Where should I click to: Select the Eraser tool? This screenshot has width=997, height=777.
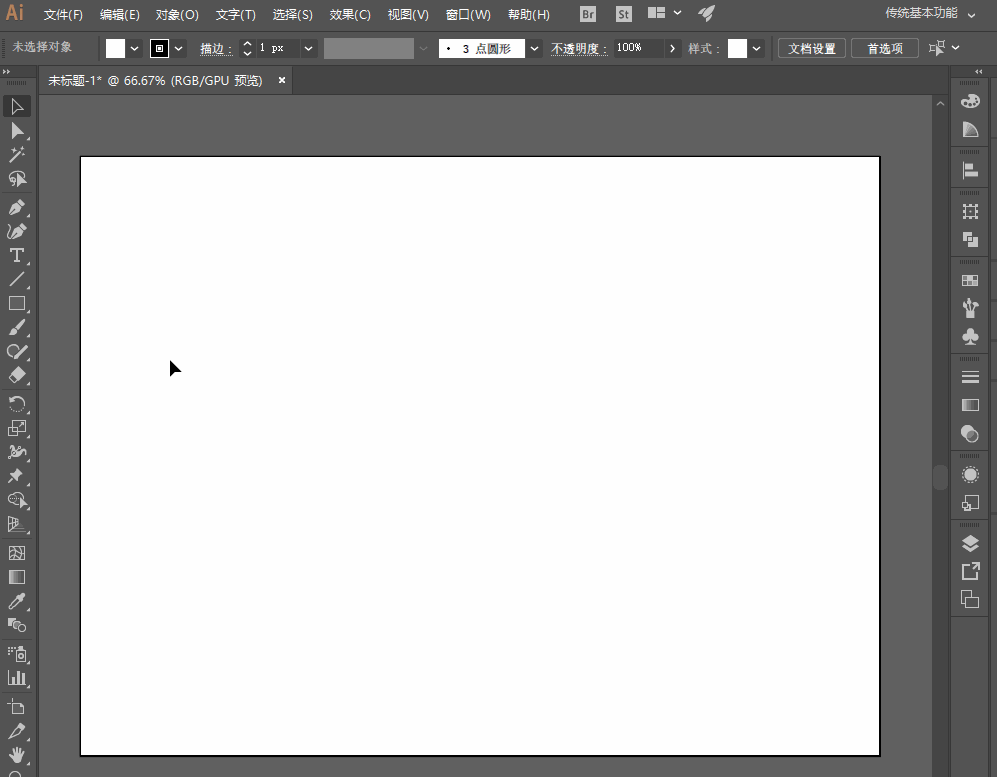pos(17,375)
